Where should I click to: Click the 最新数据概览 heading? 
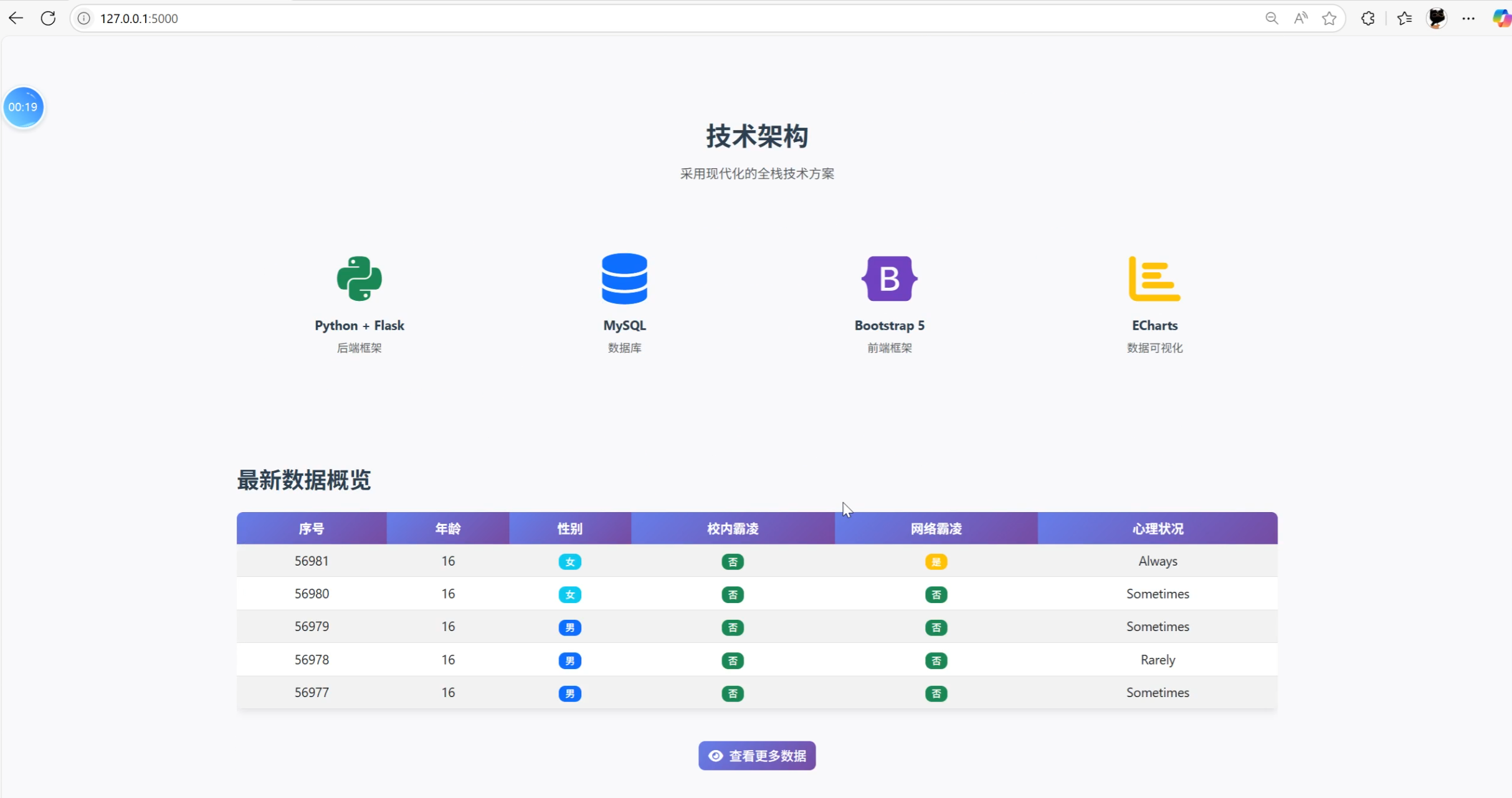pyautogui.click(x=303, y=480)
